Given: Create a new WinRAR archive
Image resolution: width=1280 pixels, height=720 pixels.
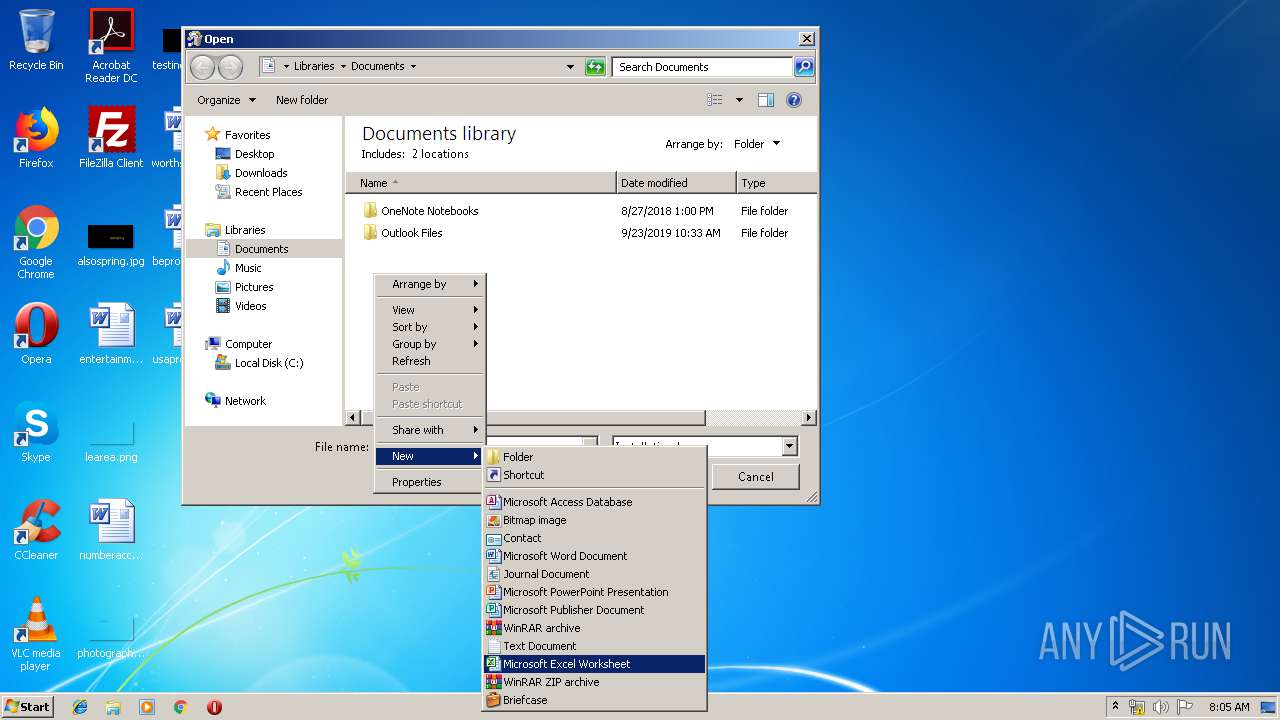Looking at the screenshot, I should click(x=594, y=628).
